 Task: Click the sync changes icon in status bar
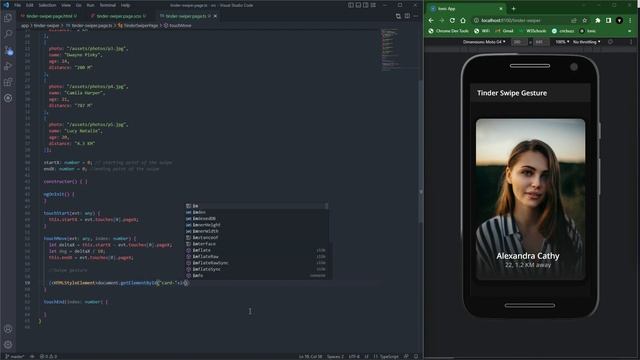pos(32,356)
